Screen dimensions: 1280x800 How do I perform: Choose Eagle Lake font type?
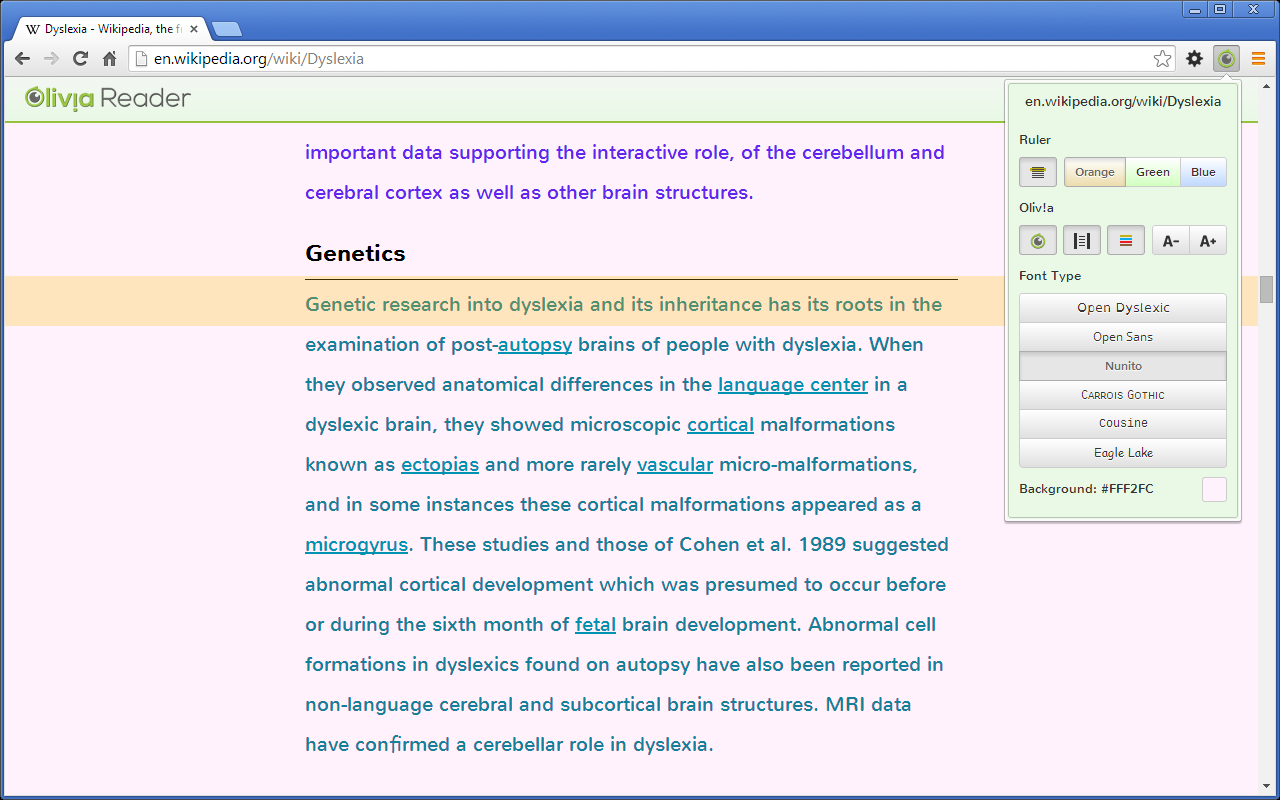point(1122,453)
